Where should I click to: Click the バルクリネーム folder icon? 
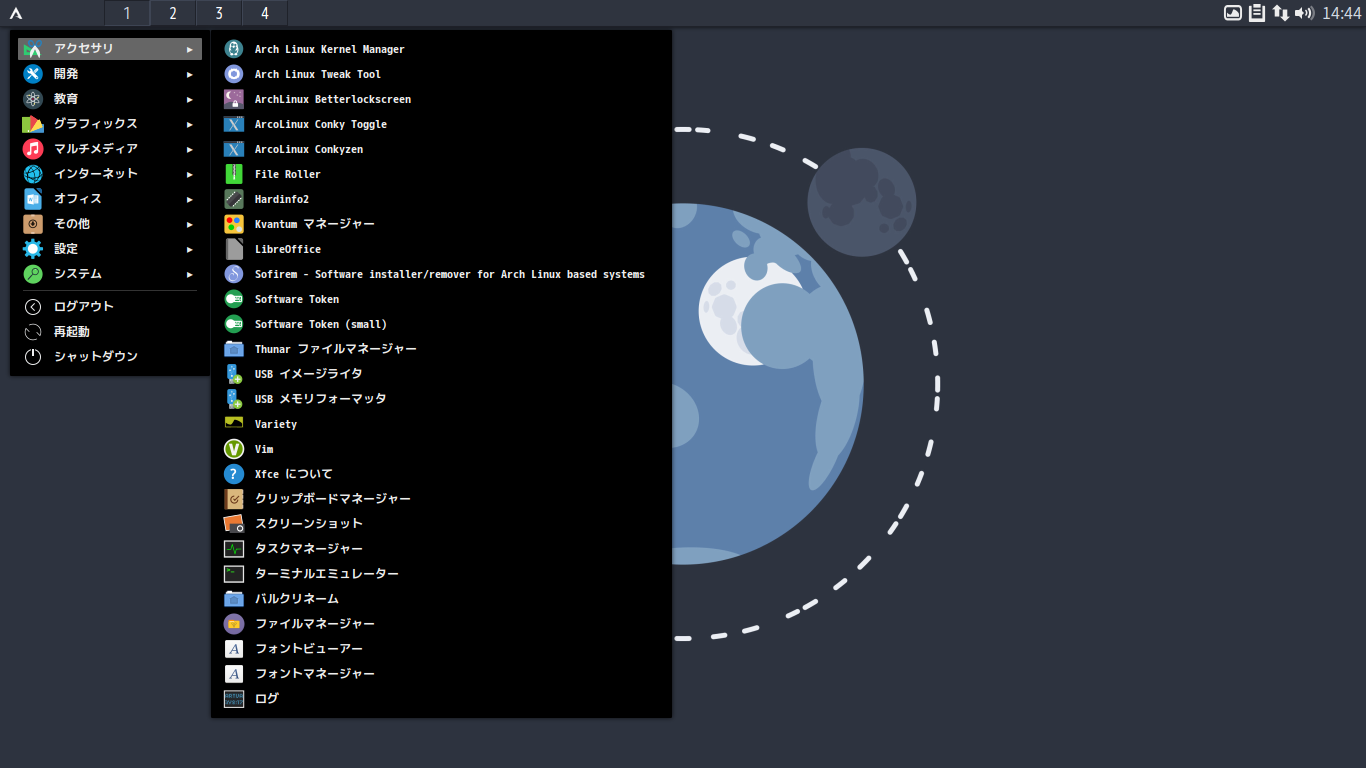234,599
